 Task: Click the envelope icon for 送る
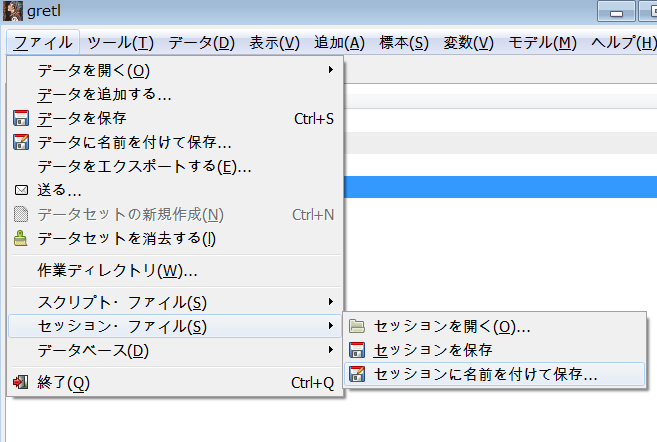pos(22,190)
